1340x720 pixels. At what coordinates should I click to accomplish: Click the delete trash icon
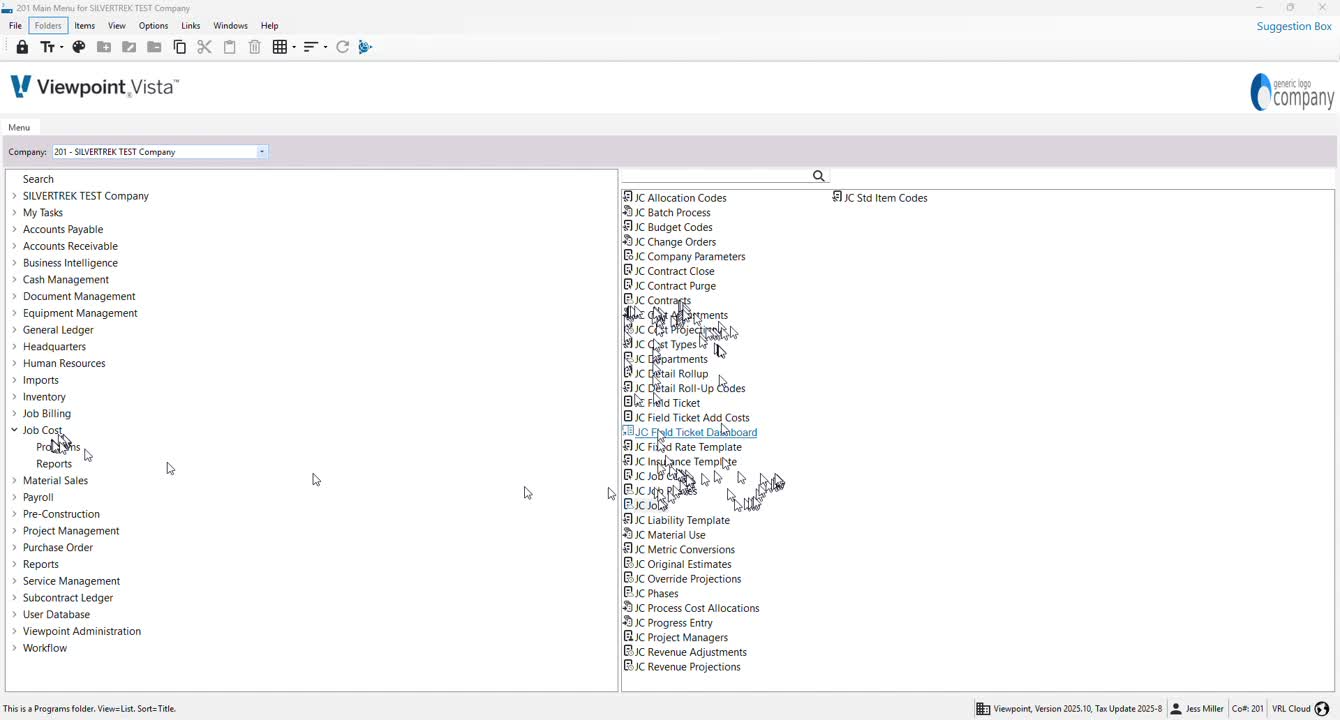[255, 47]
